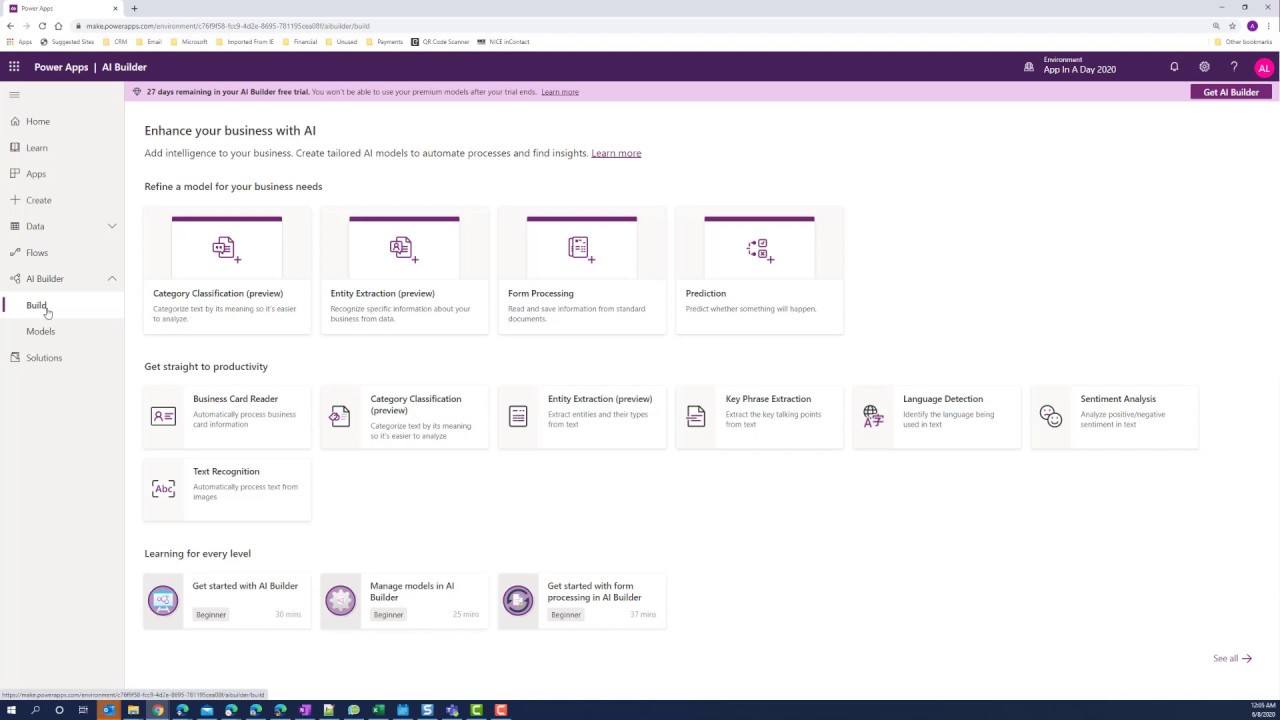The height and width of the screenshot is (720, 1280).
Task: Click the environment picker icon
Action: click(x=1029, y=67)
